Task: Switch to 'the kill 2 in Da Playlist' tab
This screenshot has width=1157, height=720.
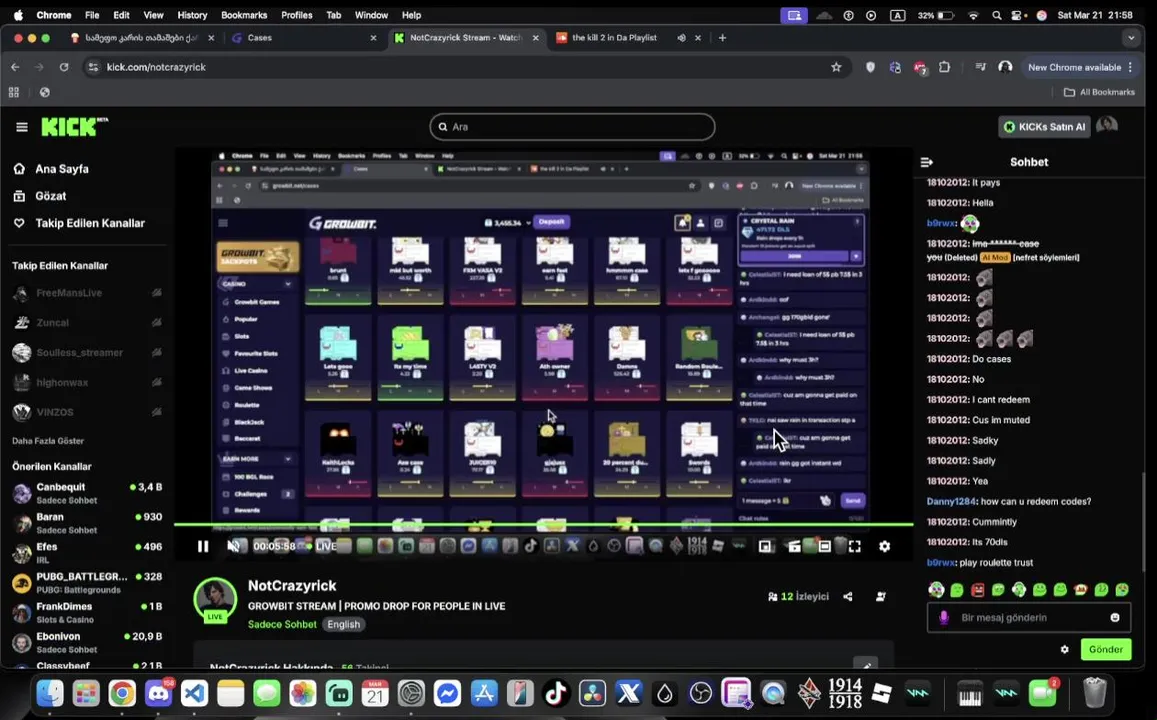Action: click(x=613, y=38)
